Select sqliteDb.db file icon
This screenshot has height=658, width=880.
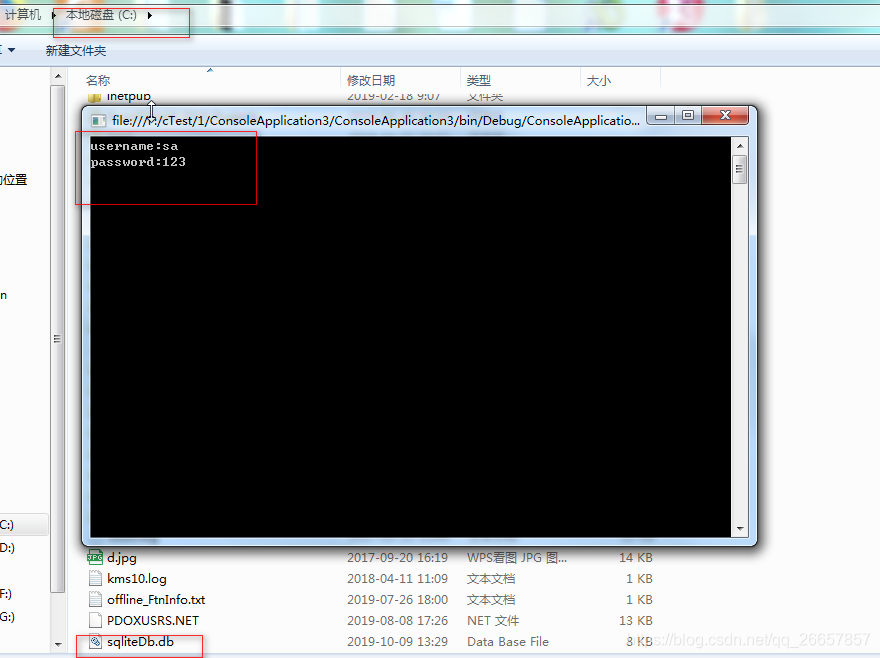[x=95, y=641]
